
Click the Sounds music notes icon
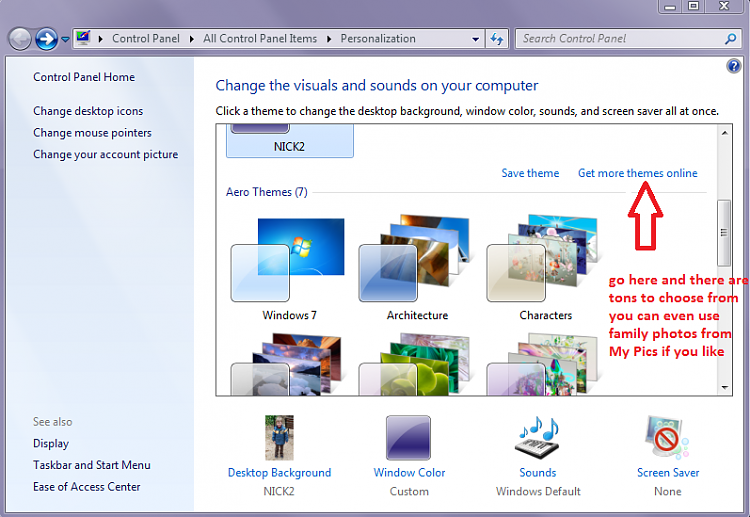[538, 438]
